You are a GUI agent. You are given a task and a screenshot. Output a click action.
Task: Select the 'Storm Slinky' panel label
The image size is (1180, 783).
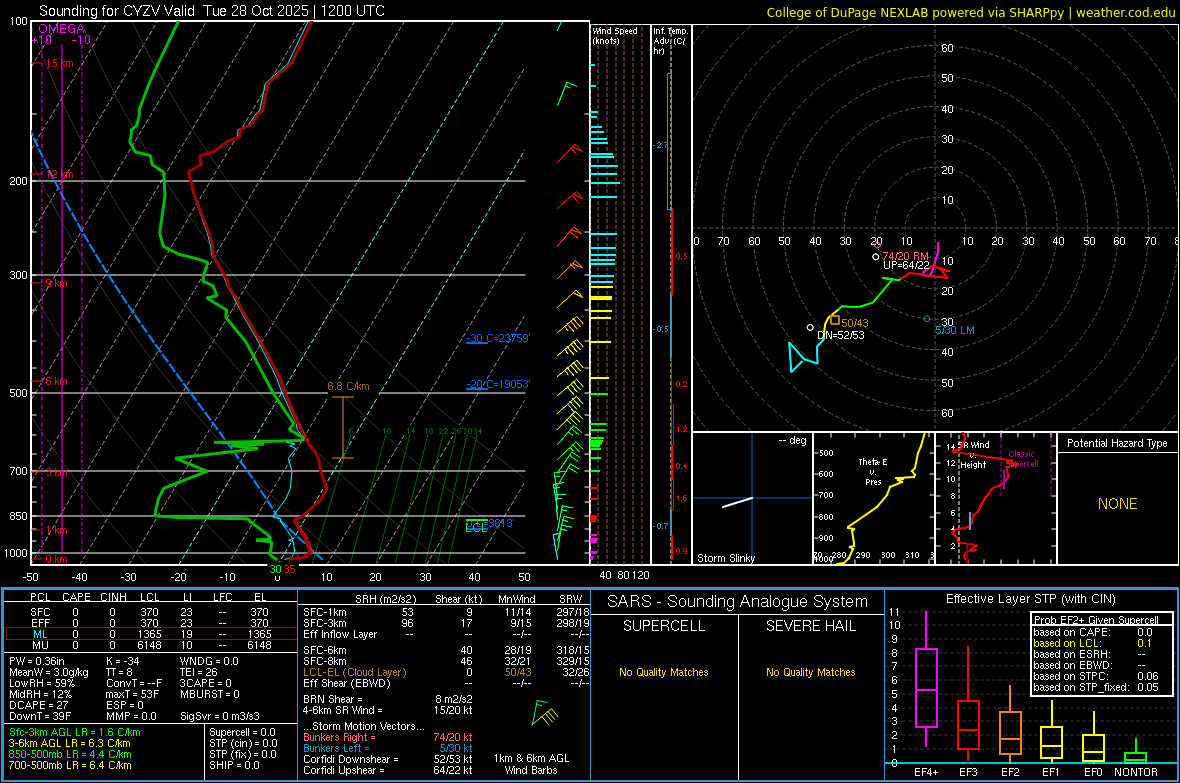(x=725, y=558)
